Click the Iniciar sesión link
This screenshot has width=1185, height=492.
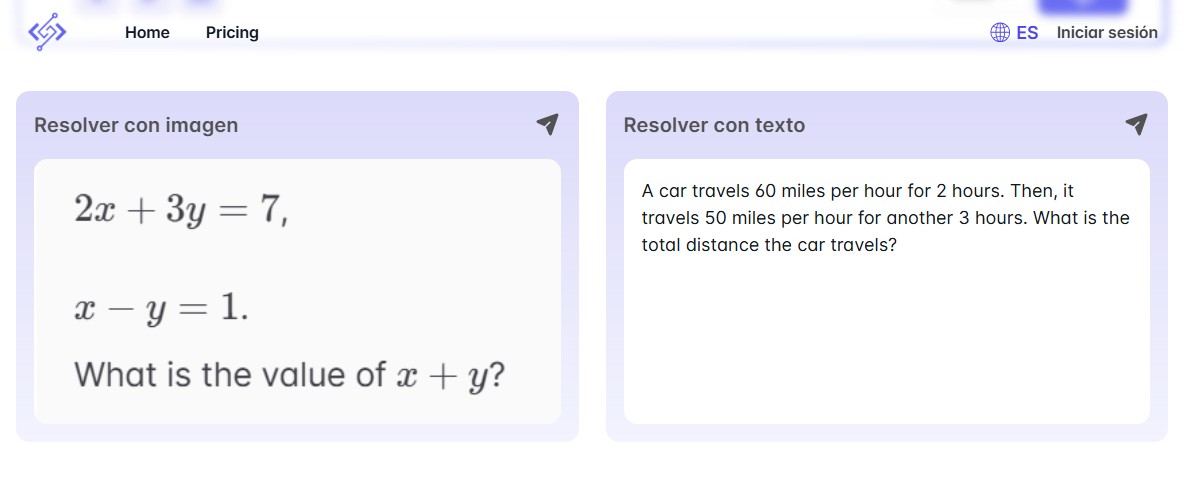(x=1107, y=32)
